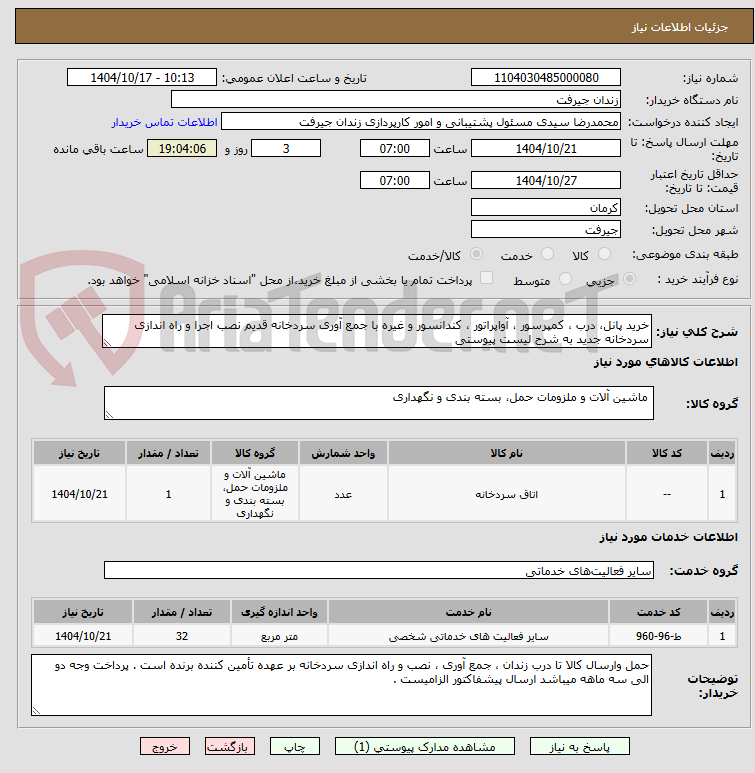Click the response deadline 07:00 time field

point(395,148)
